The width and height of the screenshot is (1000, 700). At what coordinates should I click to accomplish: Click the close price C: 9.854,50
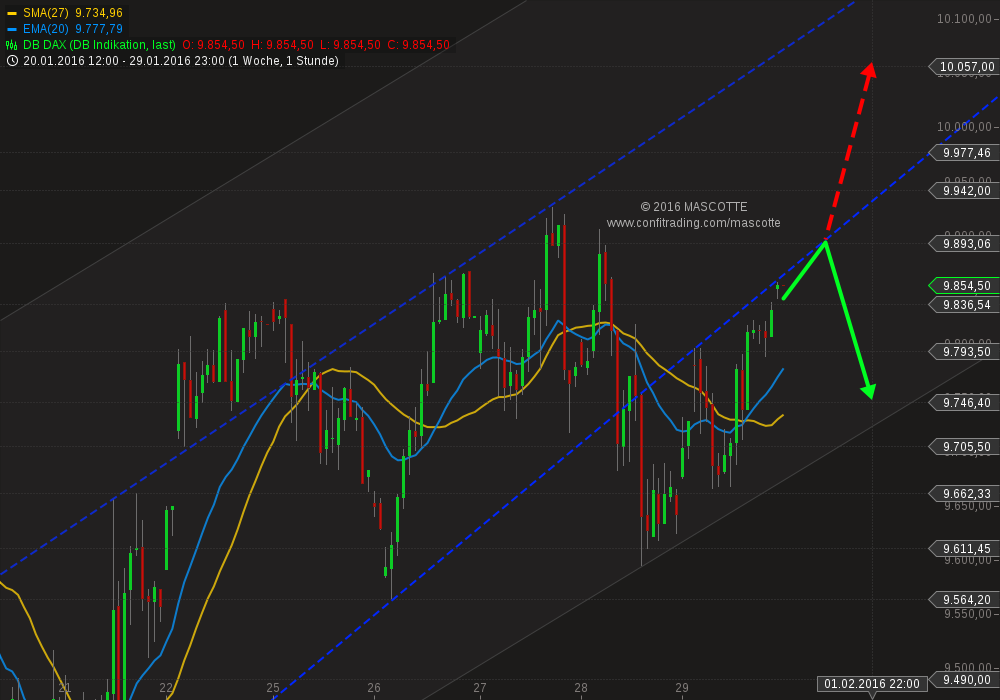pos(418,45)
